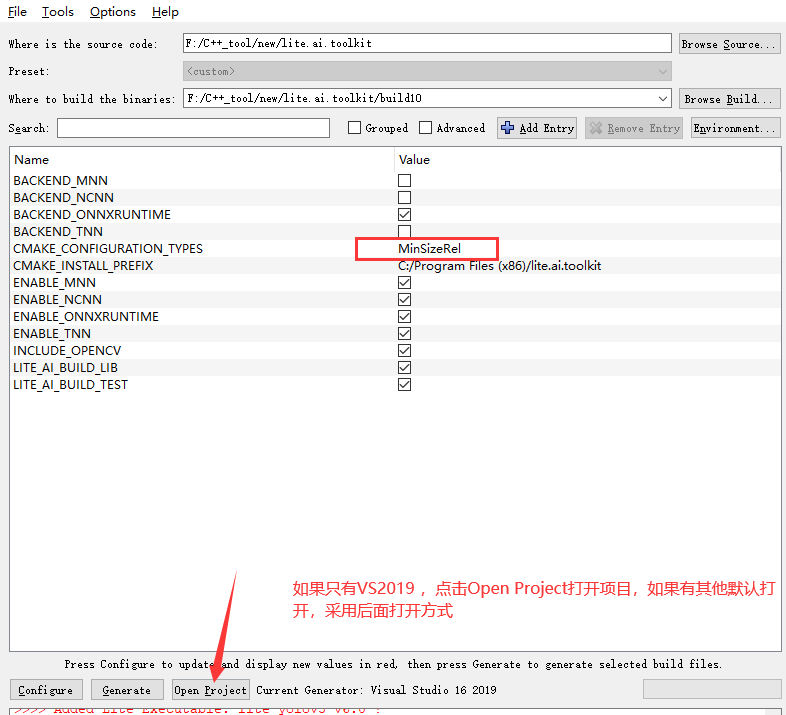786x715 pixels.
Task: Select BACKEND_ONNXRUNTIME row name
Action: click(x=92, y=215)
